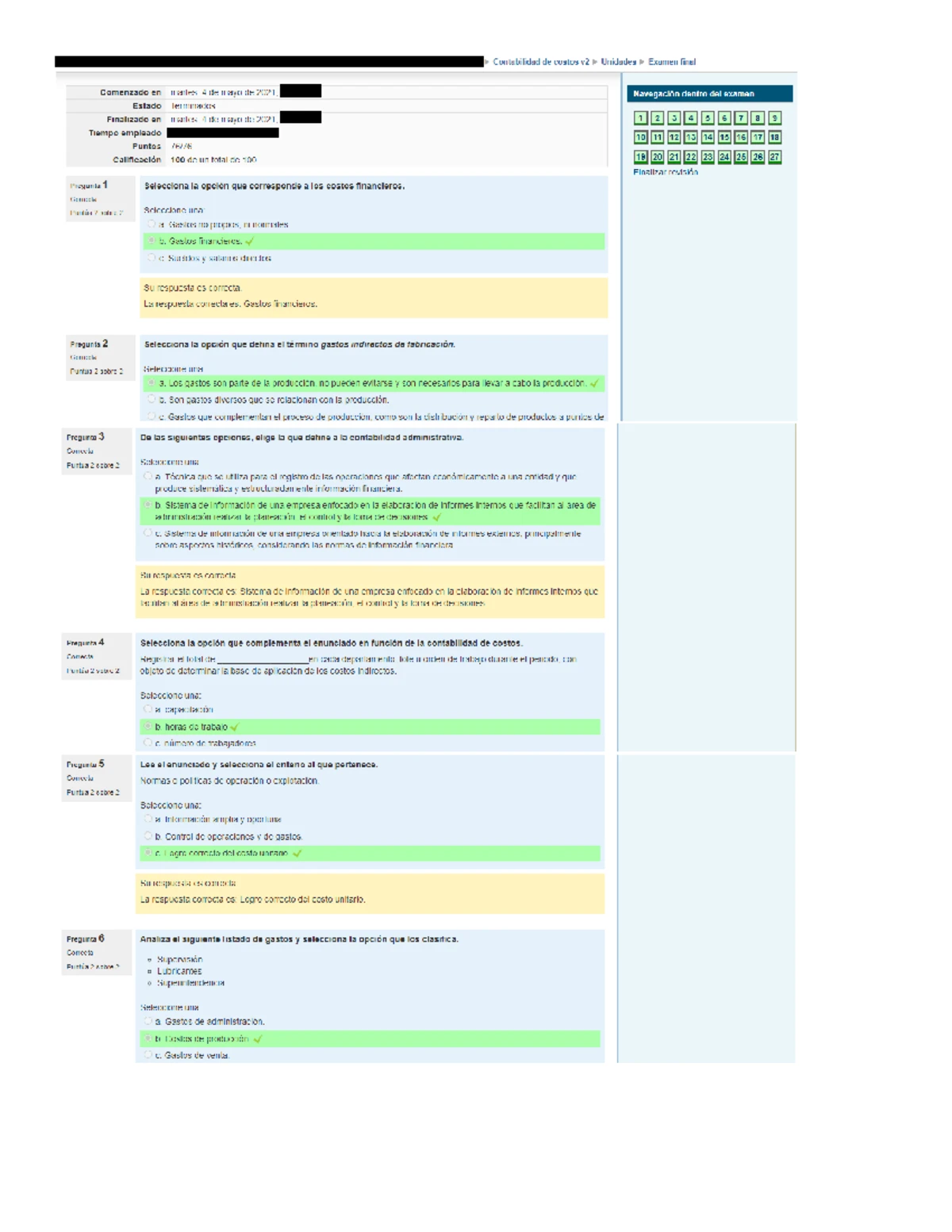Image resolution: width=952 pixels, height=1232 pixels.
Task: Select 'Gastos de administración' radio option
Action: point(148,1022)
